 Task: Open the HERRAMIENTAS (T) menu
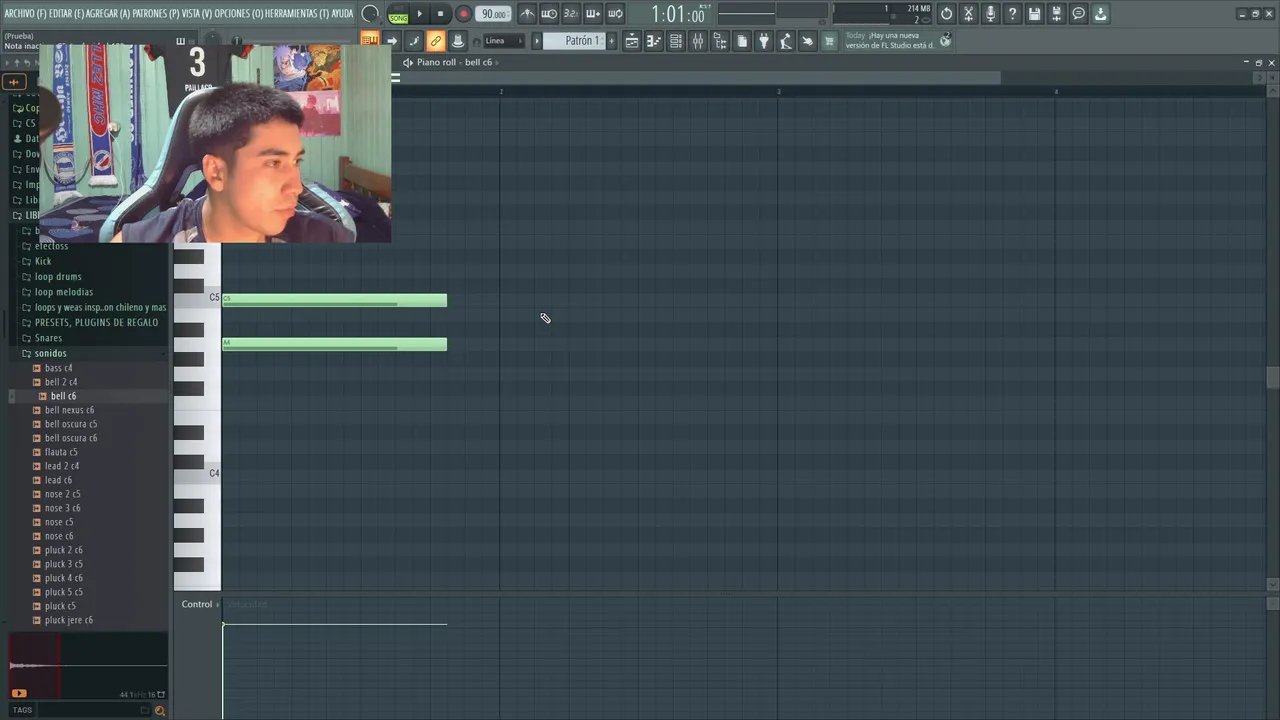(x=297, y=14)
